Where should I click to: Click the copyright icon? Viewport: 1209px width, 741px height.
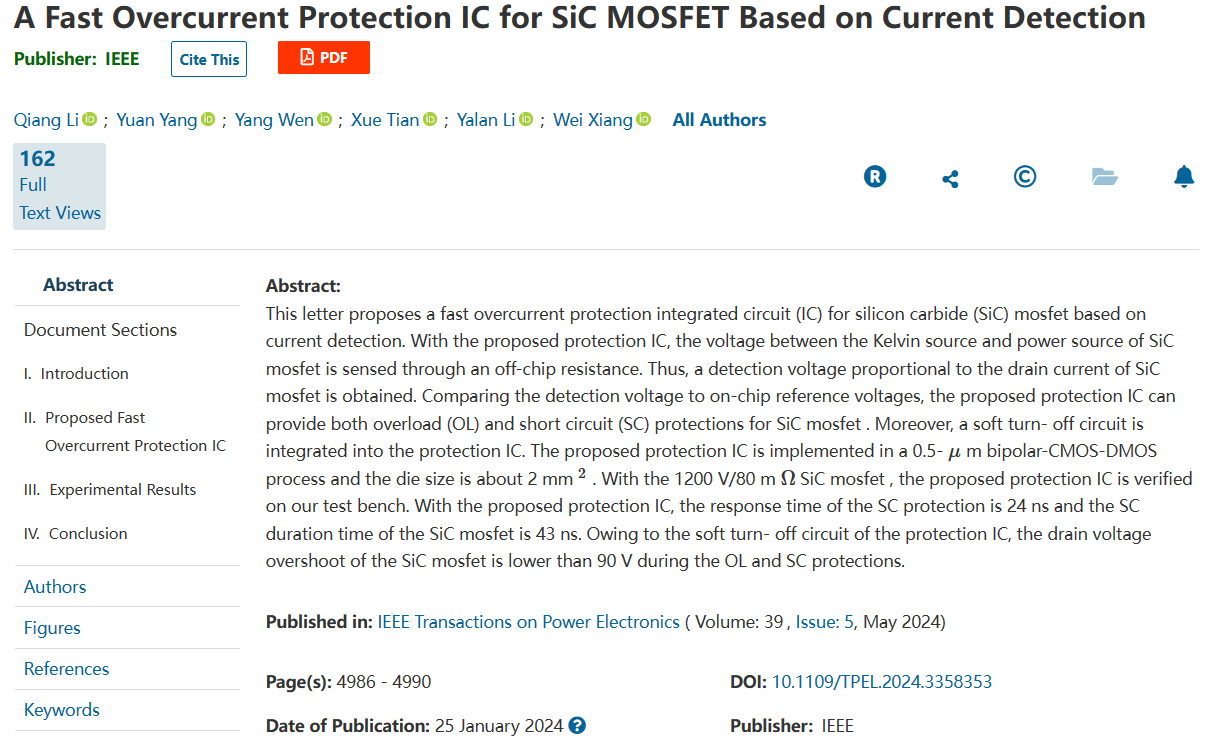tap(1024, 177)
